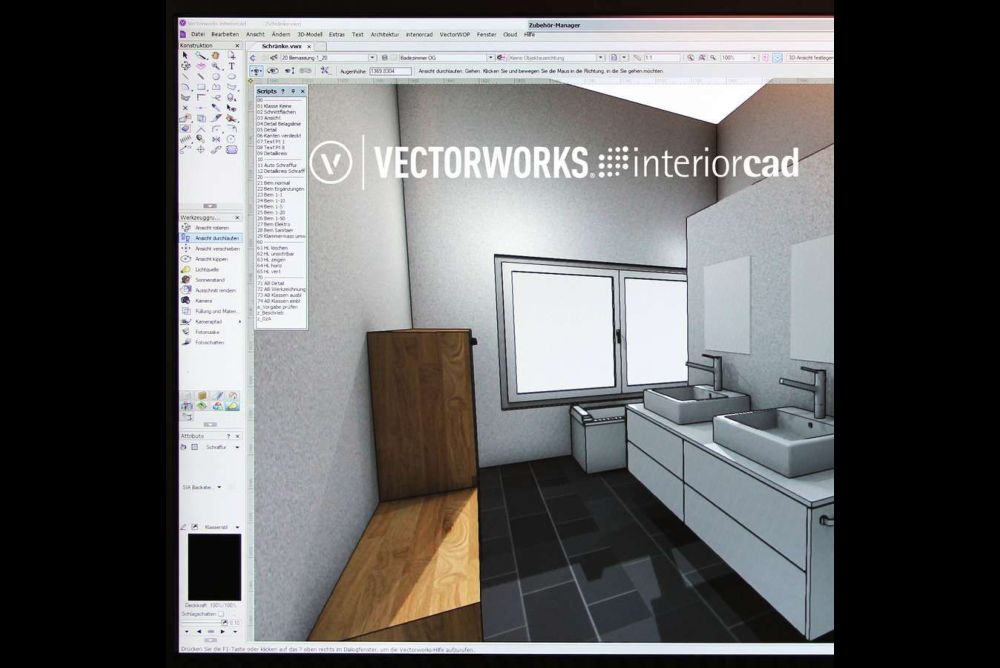The height and width of the screenshot is (668, 1000).
Task: Click the black fill color preview swatch
Action: click(214, 567)
